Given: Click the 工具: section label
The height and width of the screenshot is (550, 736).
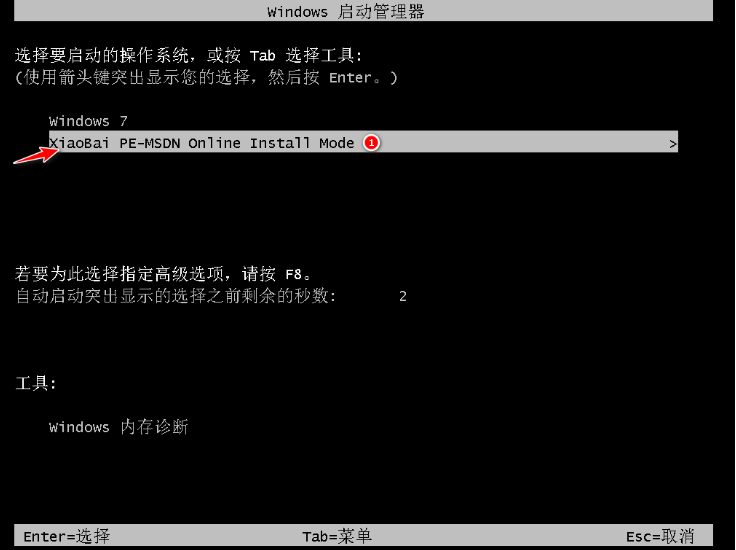Looking at the screenshot, I should 36,383.
